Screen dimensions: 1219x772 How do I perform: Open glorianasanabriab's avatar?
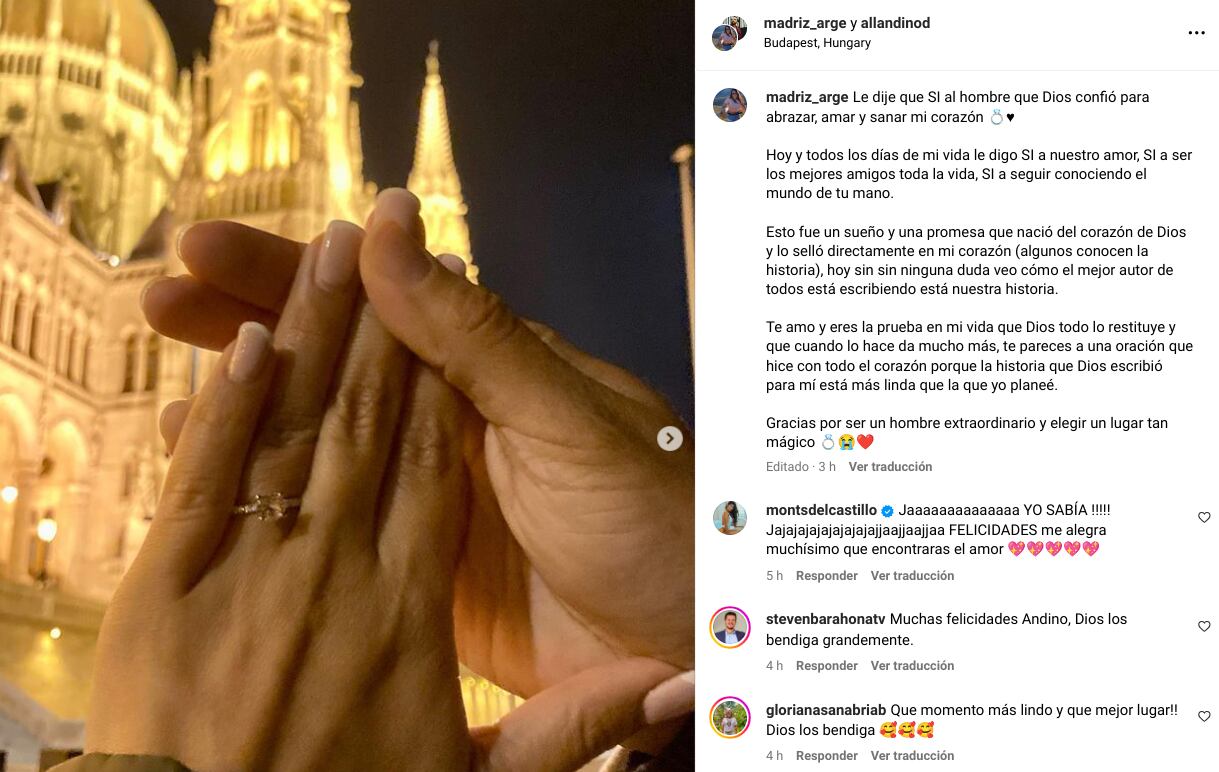[730, 717]
